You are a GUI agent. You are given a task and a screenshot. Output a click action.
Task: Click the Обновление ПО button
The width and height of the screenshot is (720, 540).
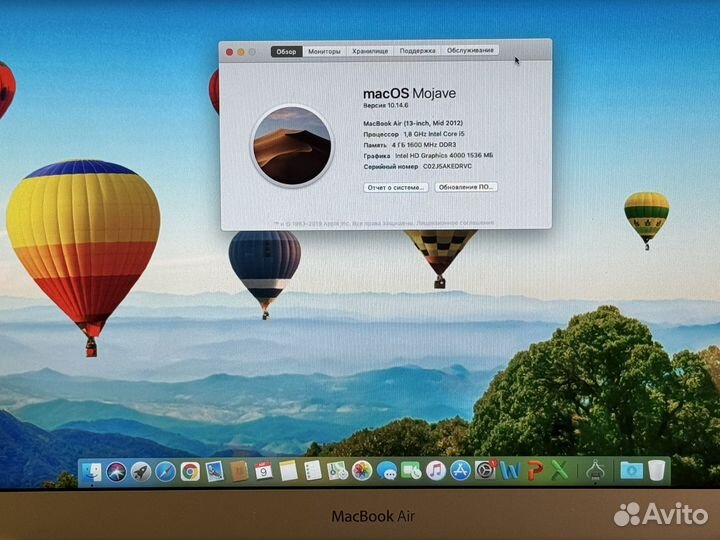(x=466, y=187)
